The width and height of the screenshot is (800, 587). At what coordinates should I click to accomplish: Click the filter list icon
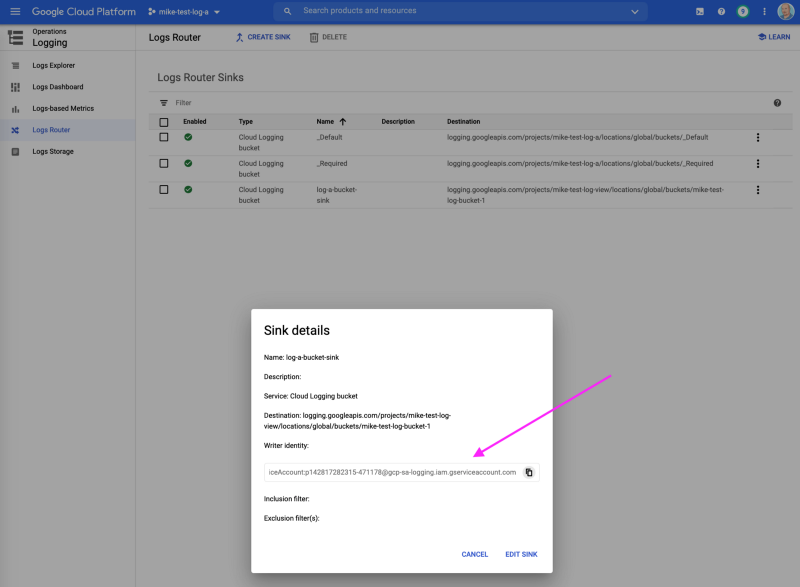(x=164, y=103)
